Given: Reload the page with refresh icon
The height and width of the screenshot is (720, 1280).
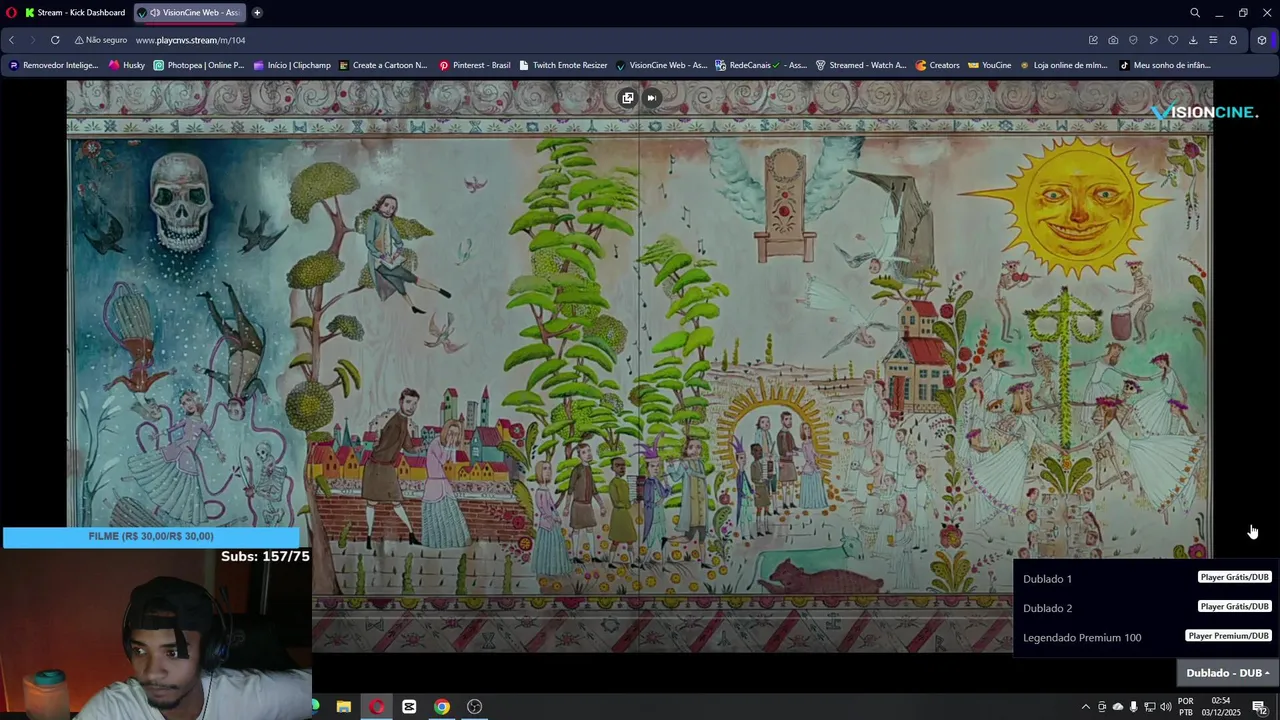Looking at the screenshot, I should [55, 40].
